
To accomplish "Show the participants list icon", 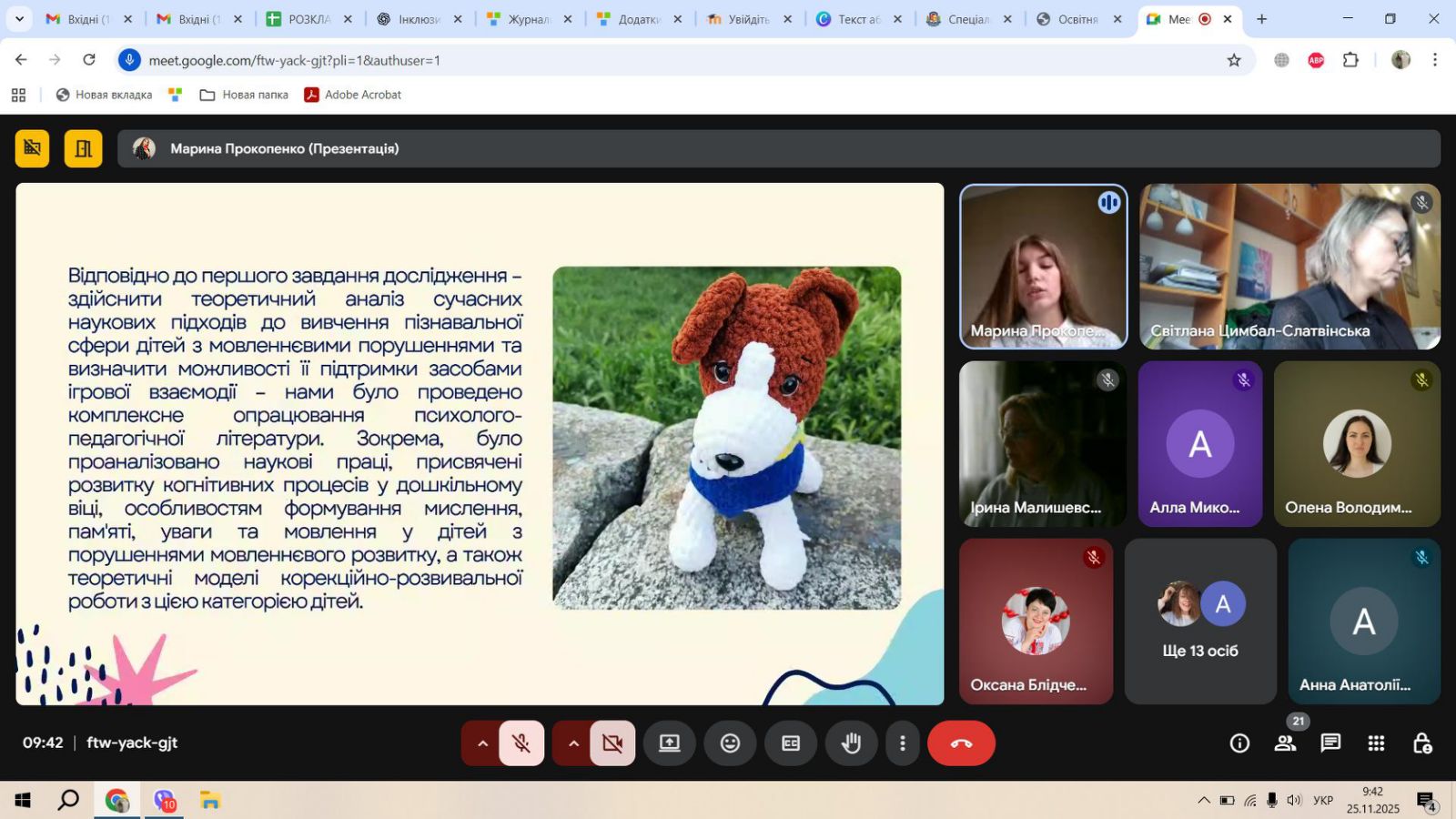I will point(1285,743).
